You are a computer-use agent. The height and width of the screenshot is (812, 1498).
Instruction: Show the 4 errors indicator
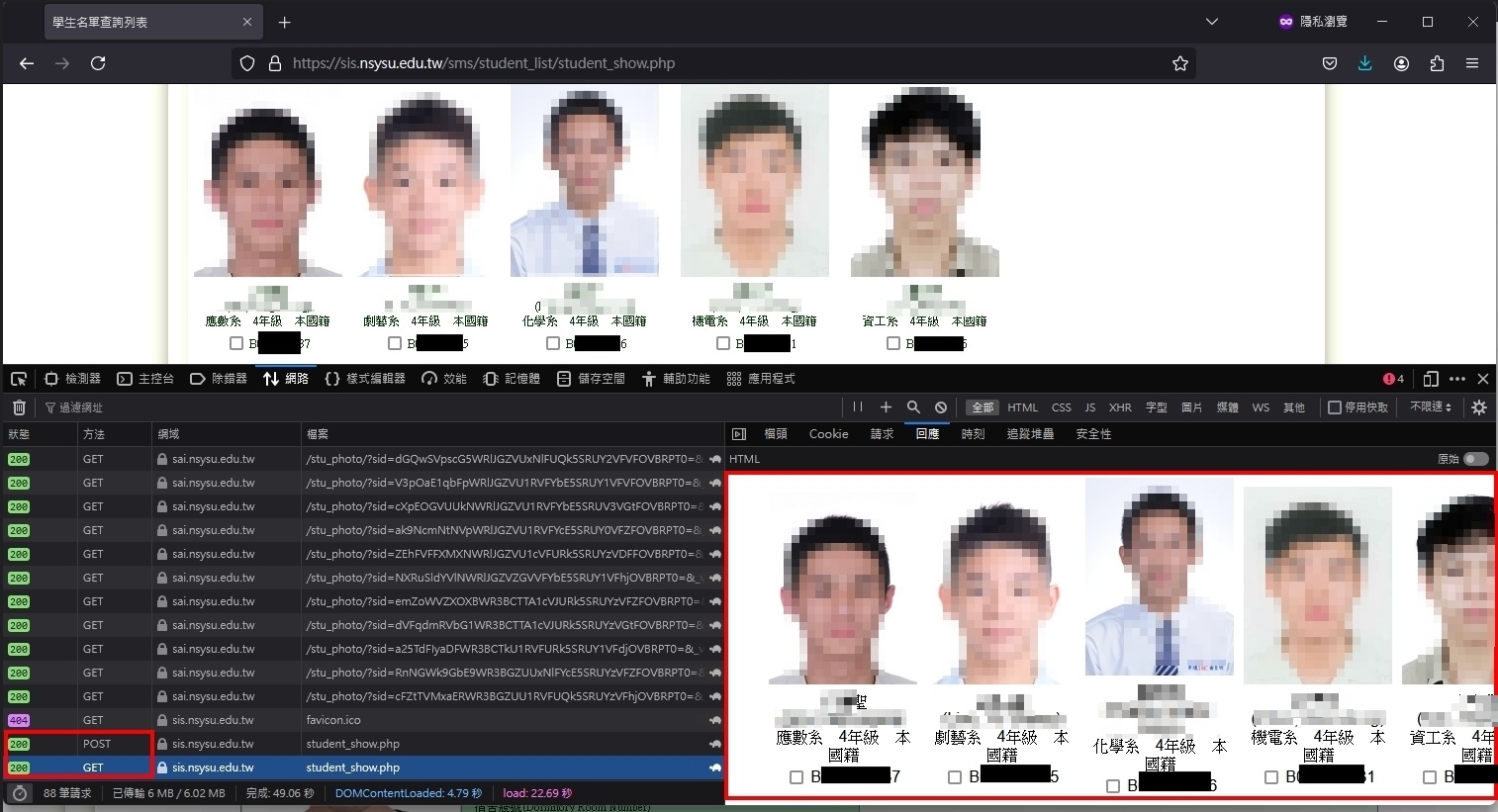pyautogui.click(x=1393, y=379)
